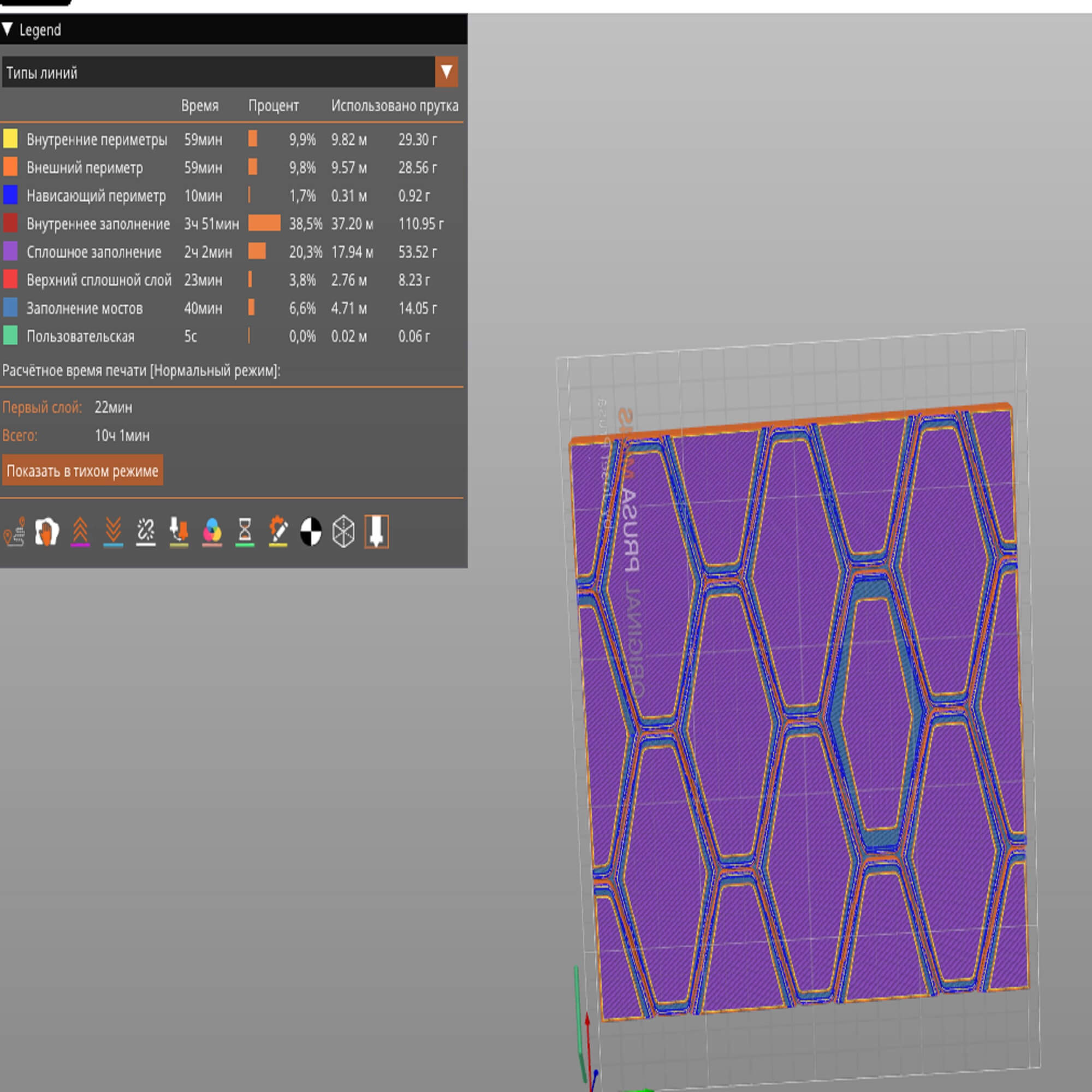Select the Заполнение мостов row label
The image size is (1092, 1092).
(85, 308)
